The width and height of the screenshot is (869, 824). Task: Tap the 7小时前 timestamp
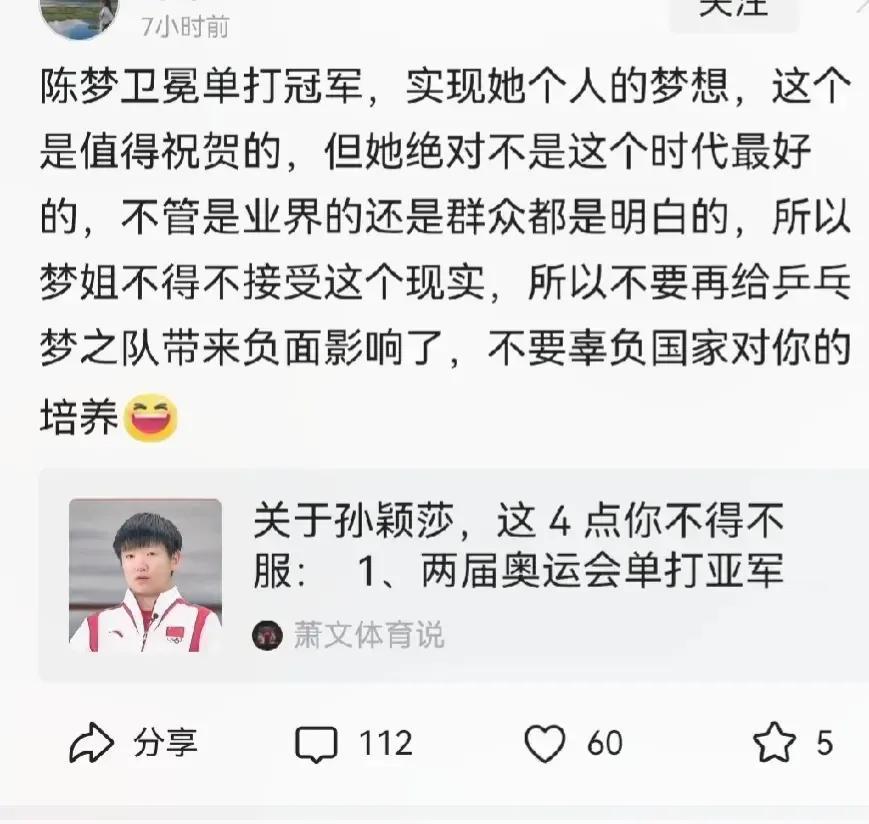point(185,27)
